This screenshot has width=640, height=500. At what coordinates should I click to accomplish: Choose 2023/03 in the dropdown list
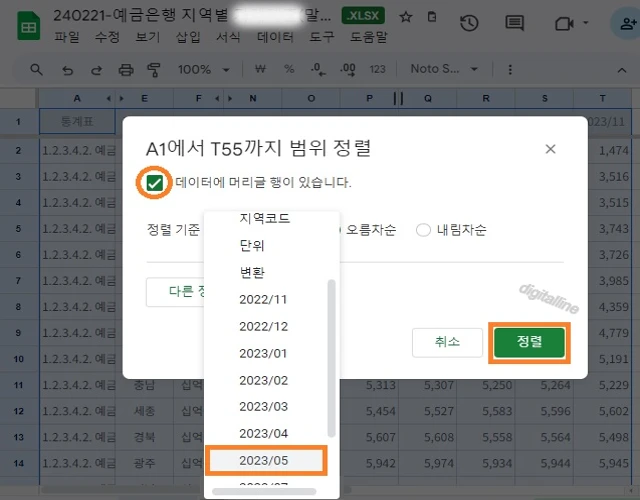(265, 407)
